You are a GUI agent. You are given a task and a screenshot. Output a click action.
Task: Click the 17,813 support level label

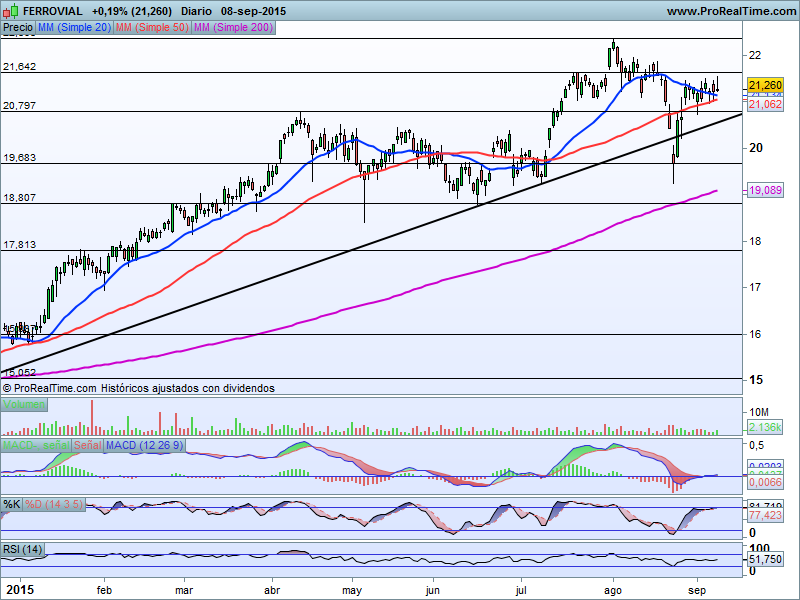[19, 245]
